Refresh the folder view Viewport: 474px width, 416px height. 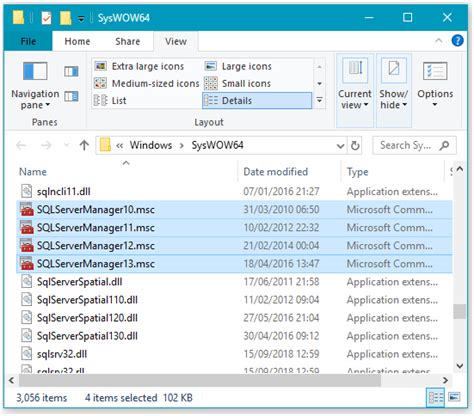pyautogui.click(x=355, y=146)
